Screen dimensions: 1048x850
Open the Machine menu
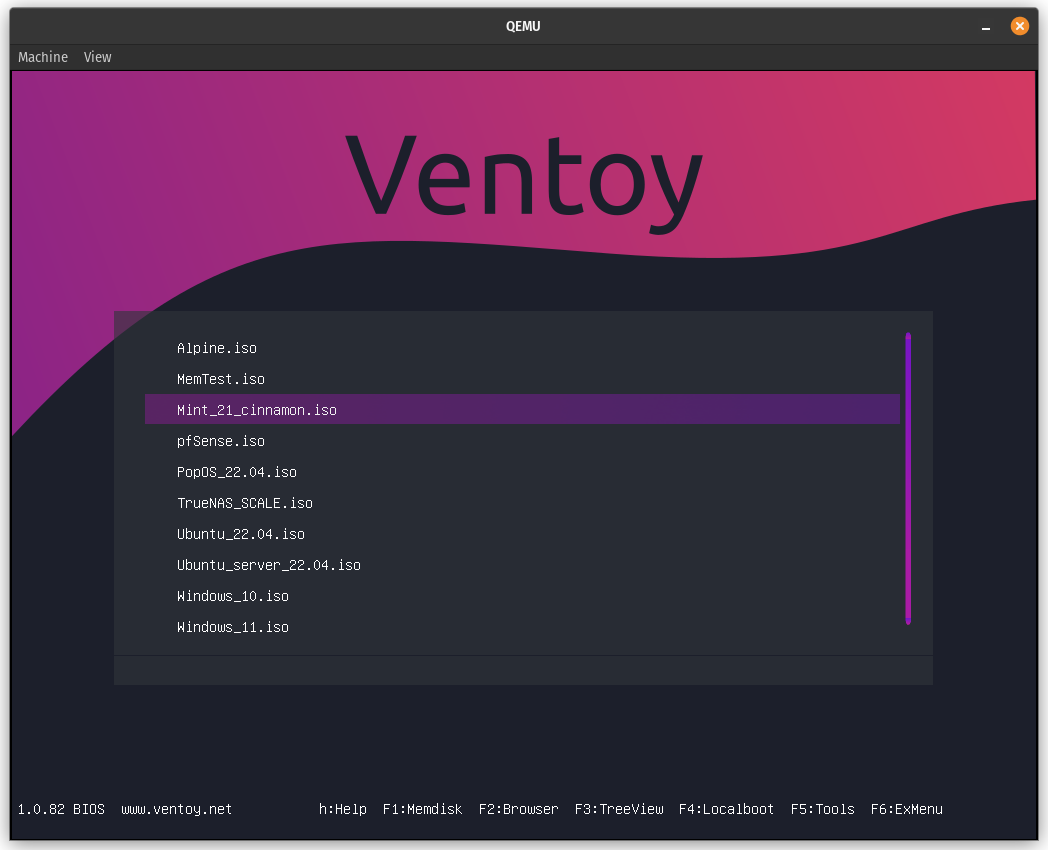43,57
